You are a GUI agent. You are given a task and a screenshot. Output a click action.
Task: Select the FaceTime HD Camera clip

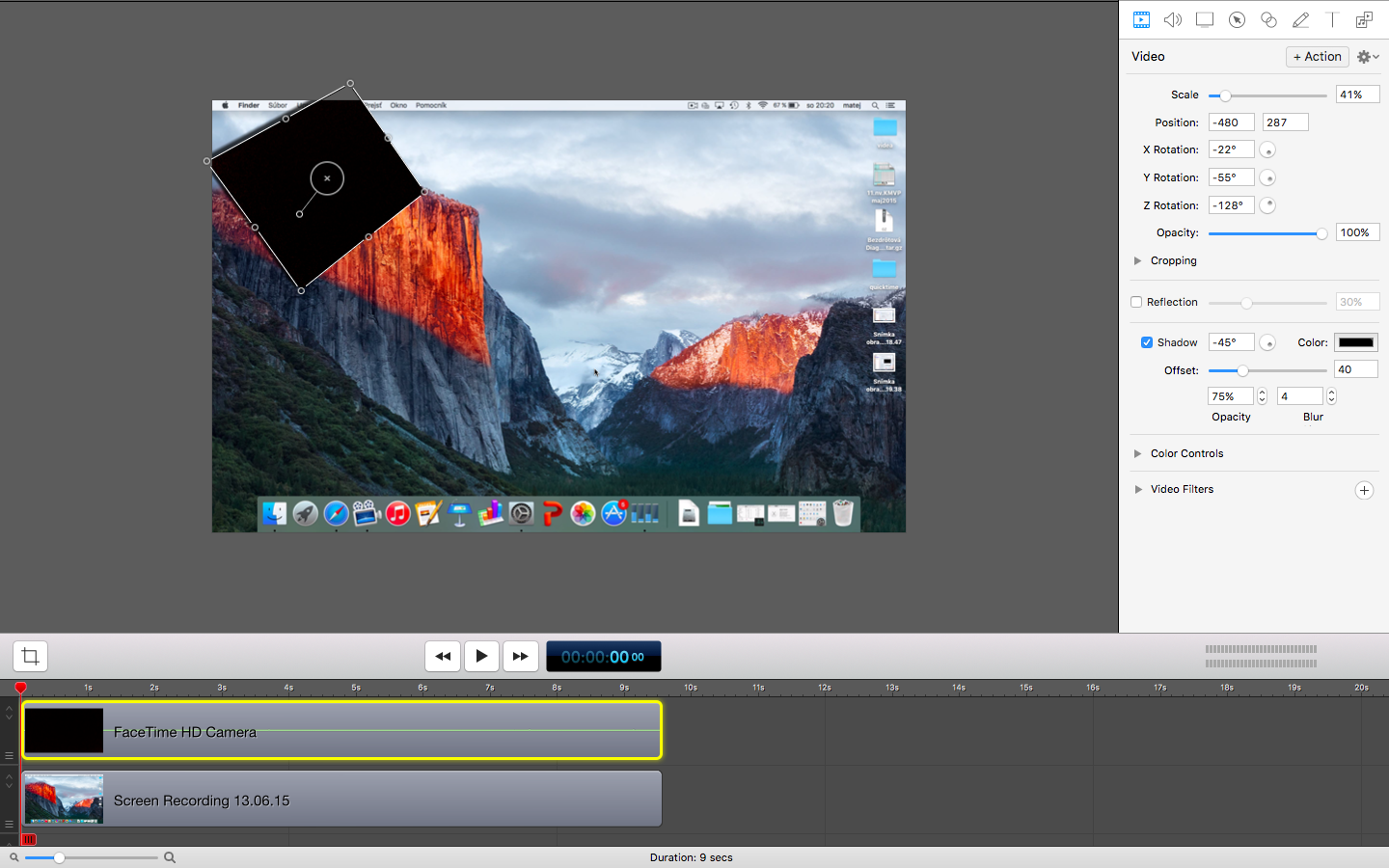[341, 731]
